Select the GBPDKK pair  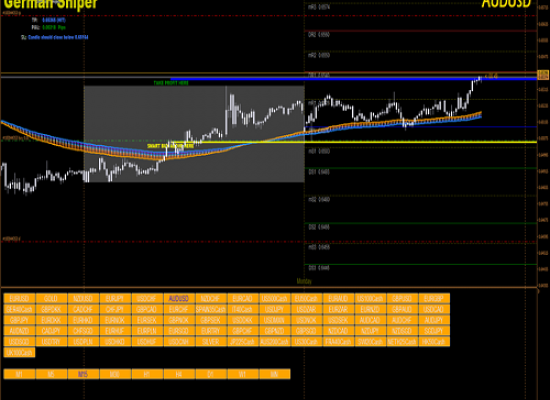(x=51, y=309)
